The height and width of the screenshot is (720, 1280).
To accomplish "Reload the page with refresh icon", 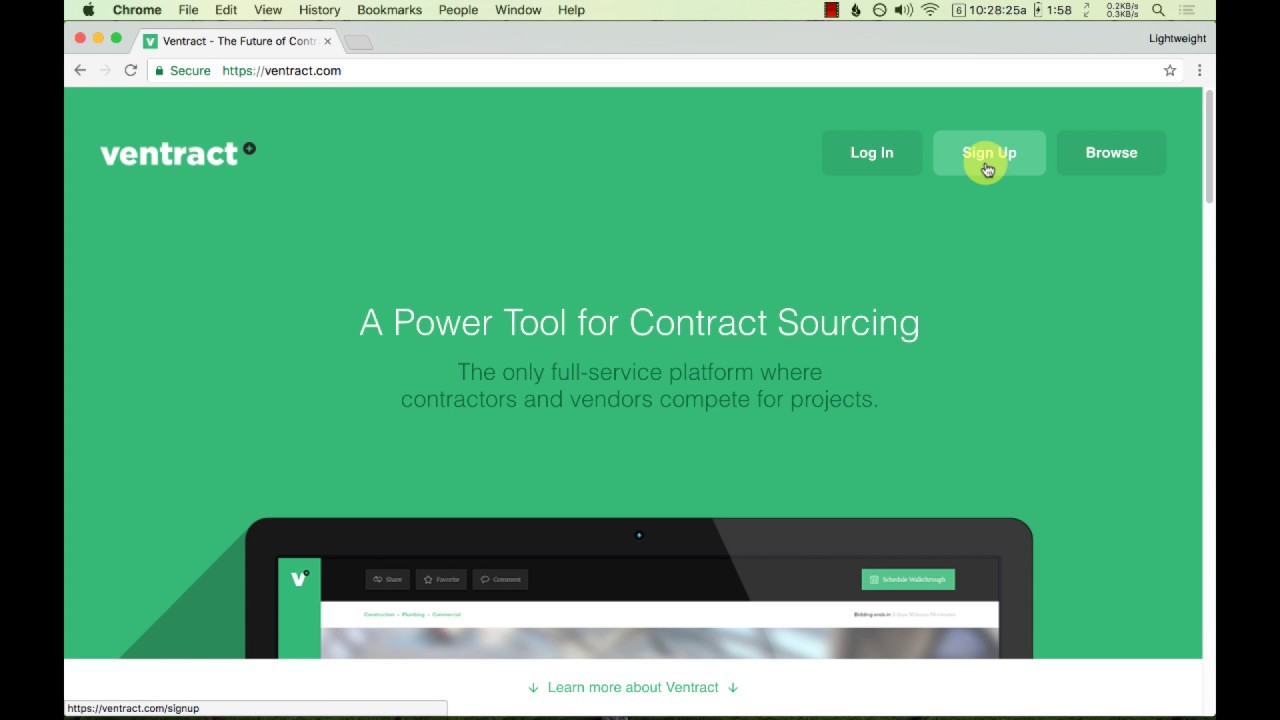I will (130, 70).
